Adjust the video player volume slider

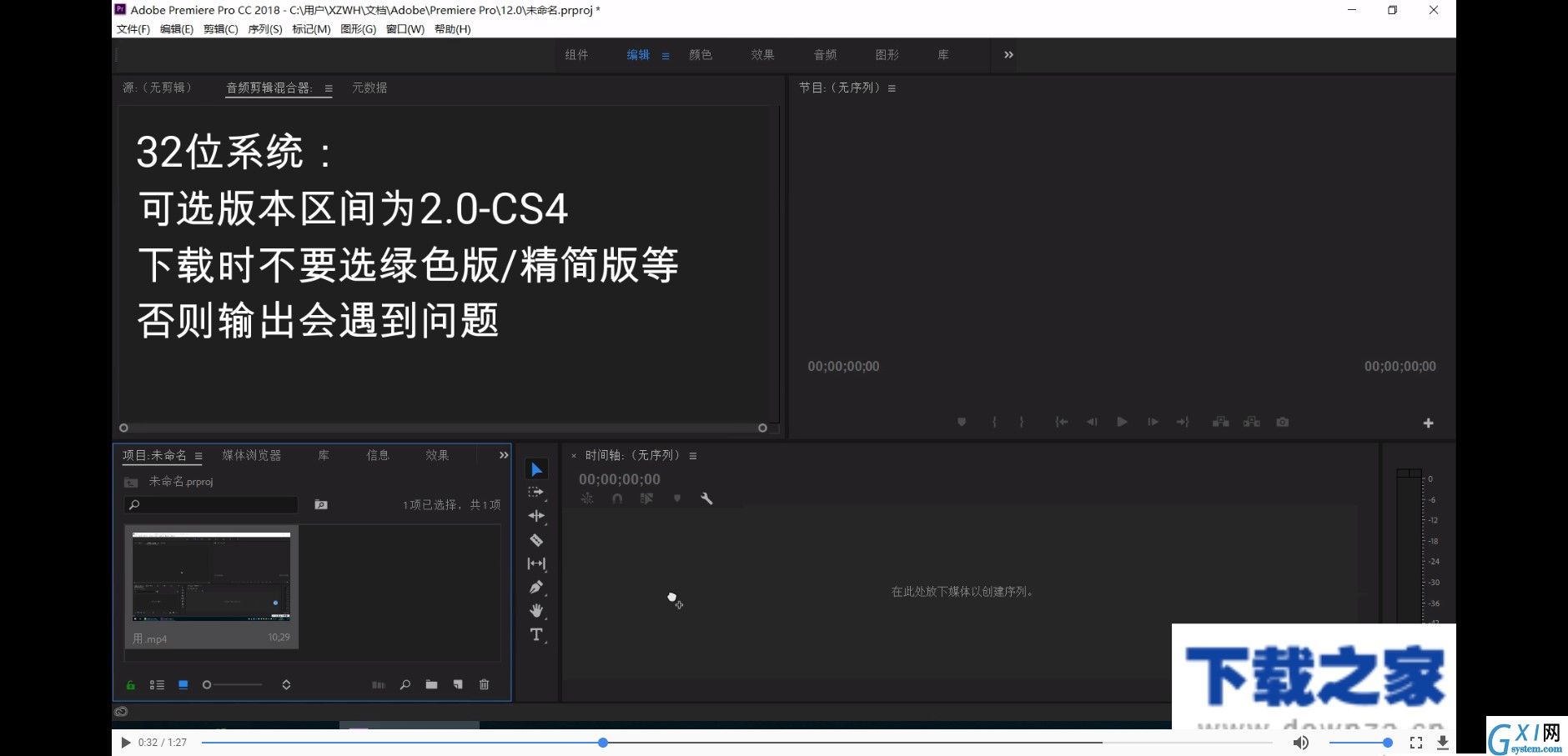click(1360, 743)
